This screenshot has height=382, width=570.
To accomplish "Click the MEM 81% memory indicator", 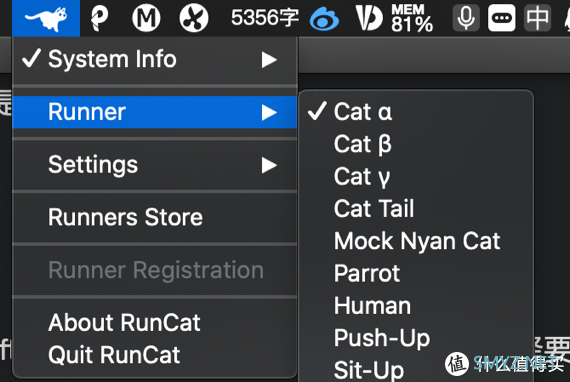I will [x=412, y=18].
